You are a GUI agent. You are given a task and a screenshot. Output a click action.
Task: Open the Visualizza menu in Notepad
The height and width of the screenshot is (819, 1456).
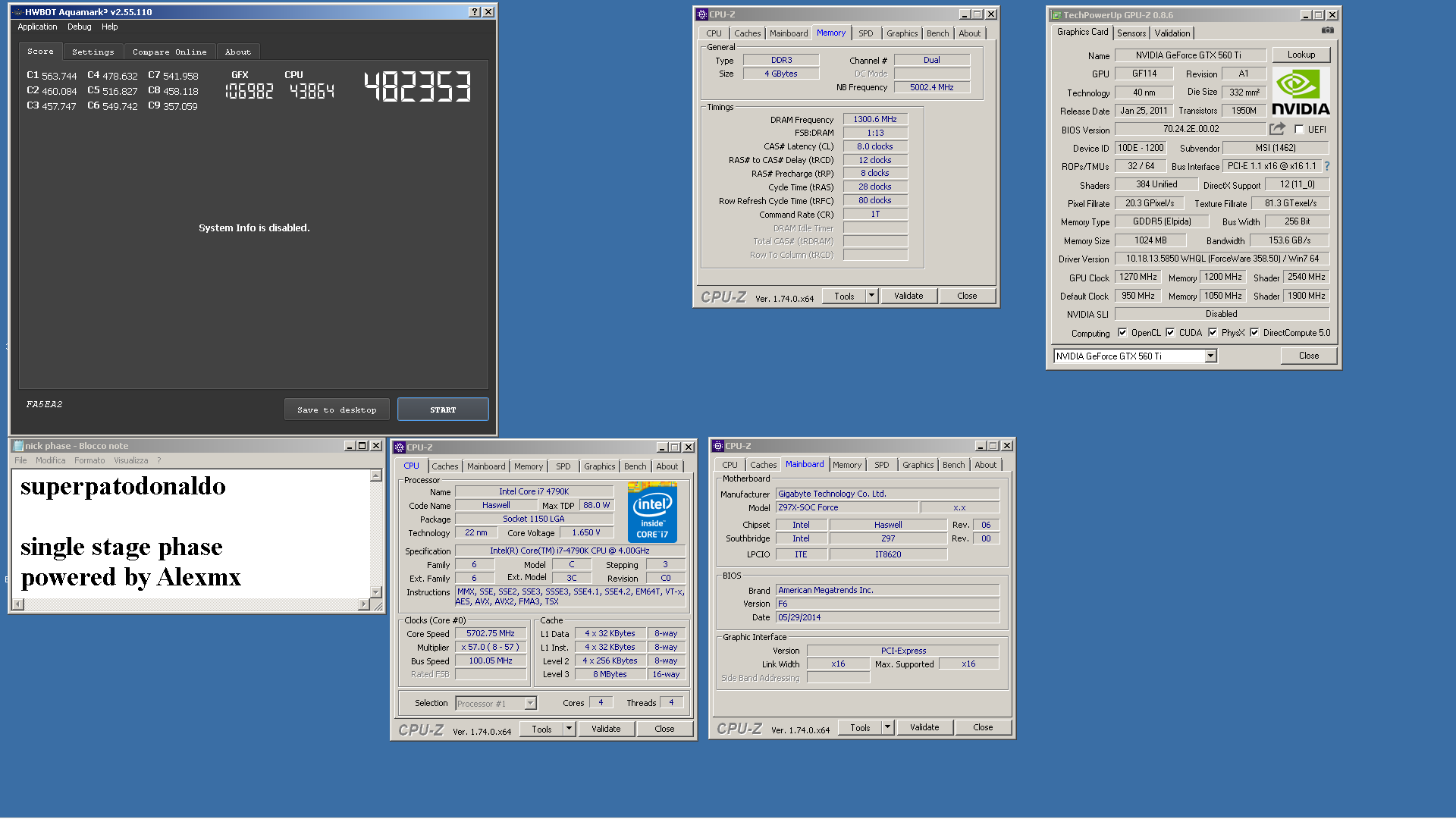pos(131,460)
